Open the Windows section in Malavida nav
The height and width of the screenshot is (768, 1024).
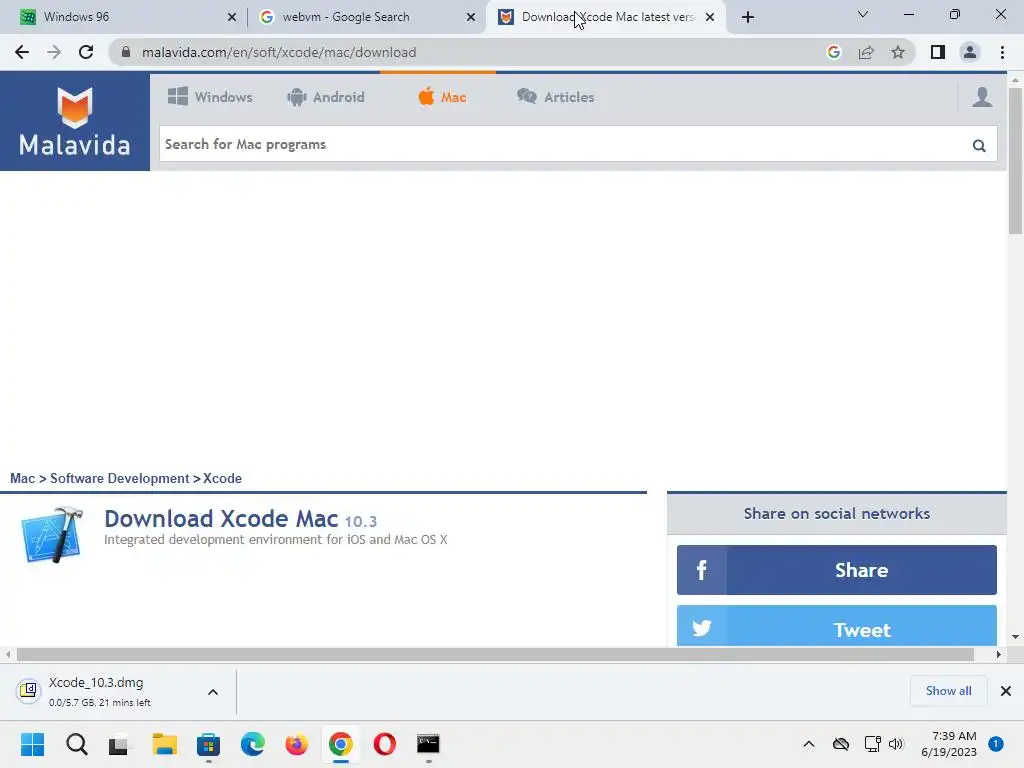(x=210, y=97)
